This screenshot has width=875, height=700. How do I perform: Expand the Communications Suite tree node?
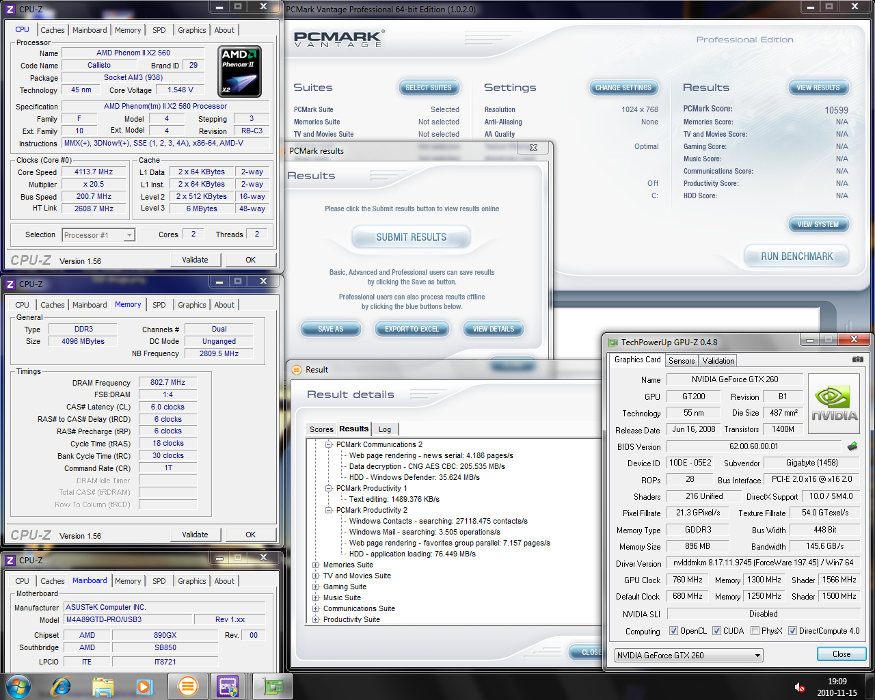316,608
